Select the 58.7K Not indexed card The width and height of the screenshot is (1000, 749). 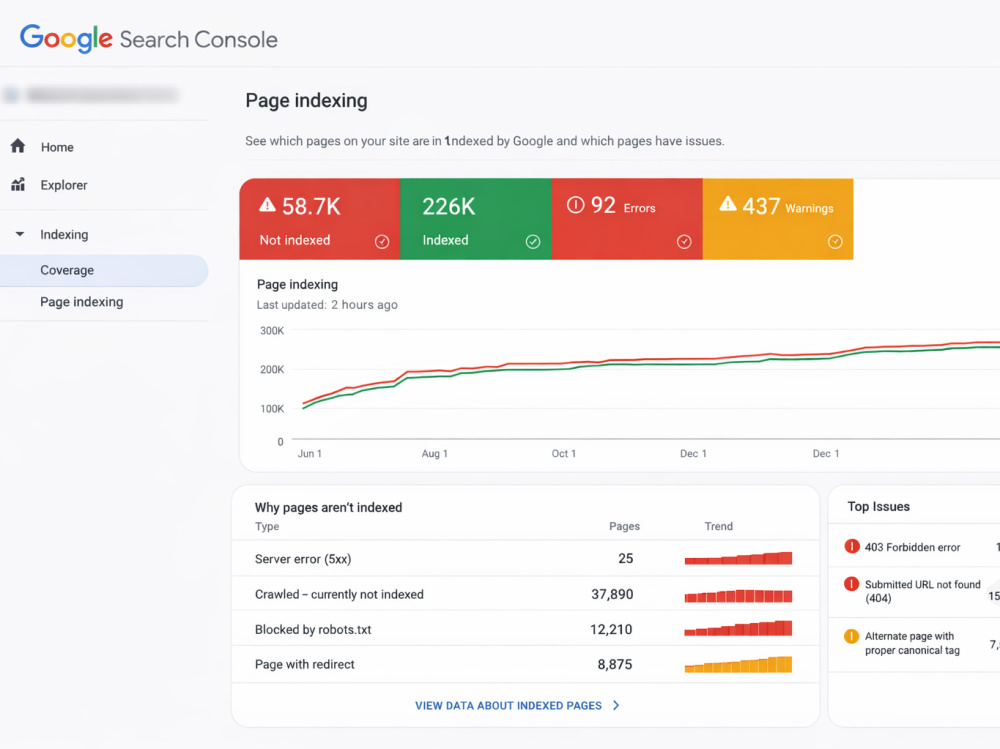pyautogui.click(x=320, y=219)
